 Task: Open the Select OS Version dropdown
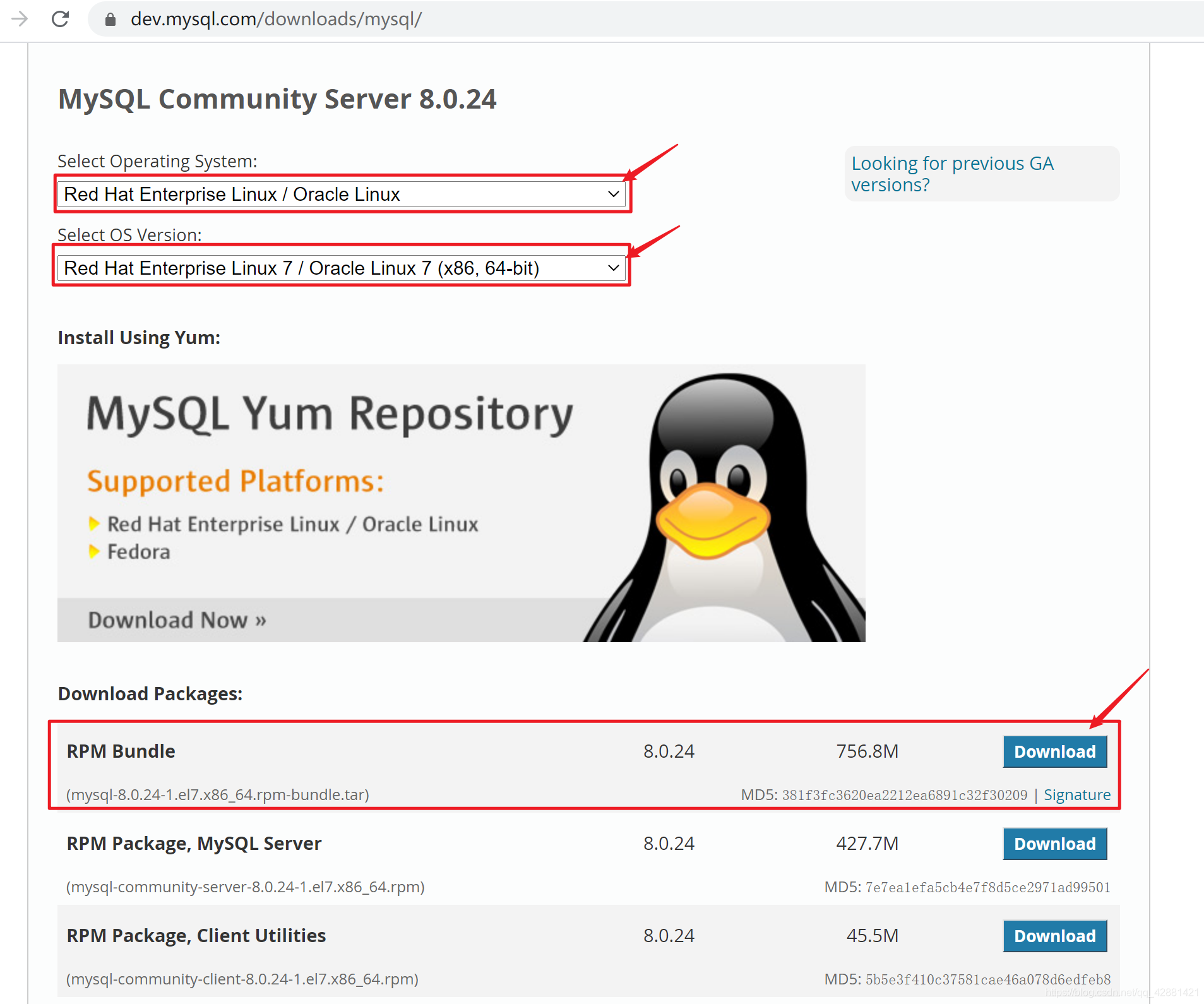click(x=341, y=268)
